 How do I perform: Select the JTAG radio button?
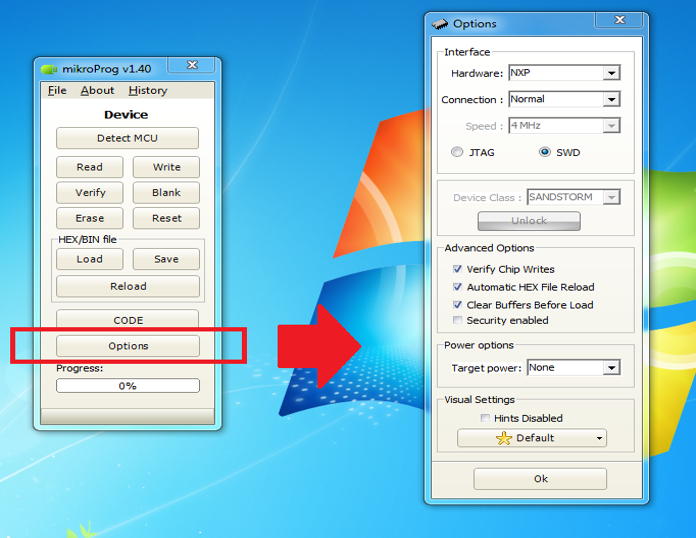[x=457, y=152]
